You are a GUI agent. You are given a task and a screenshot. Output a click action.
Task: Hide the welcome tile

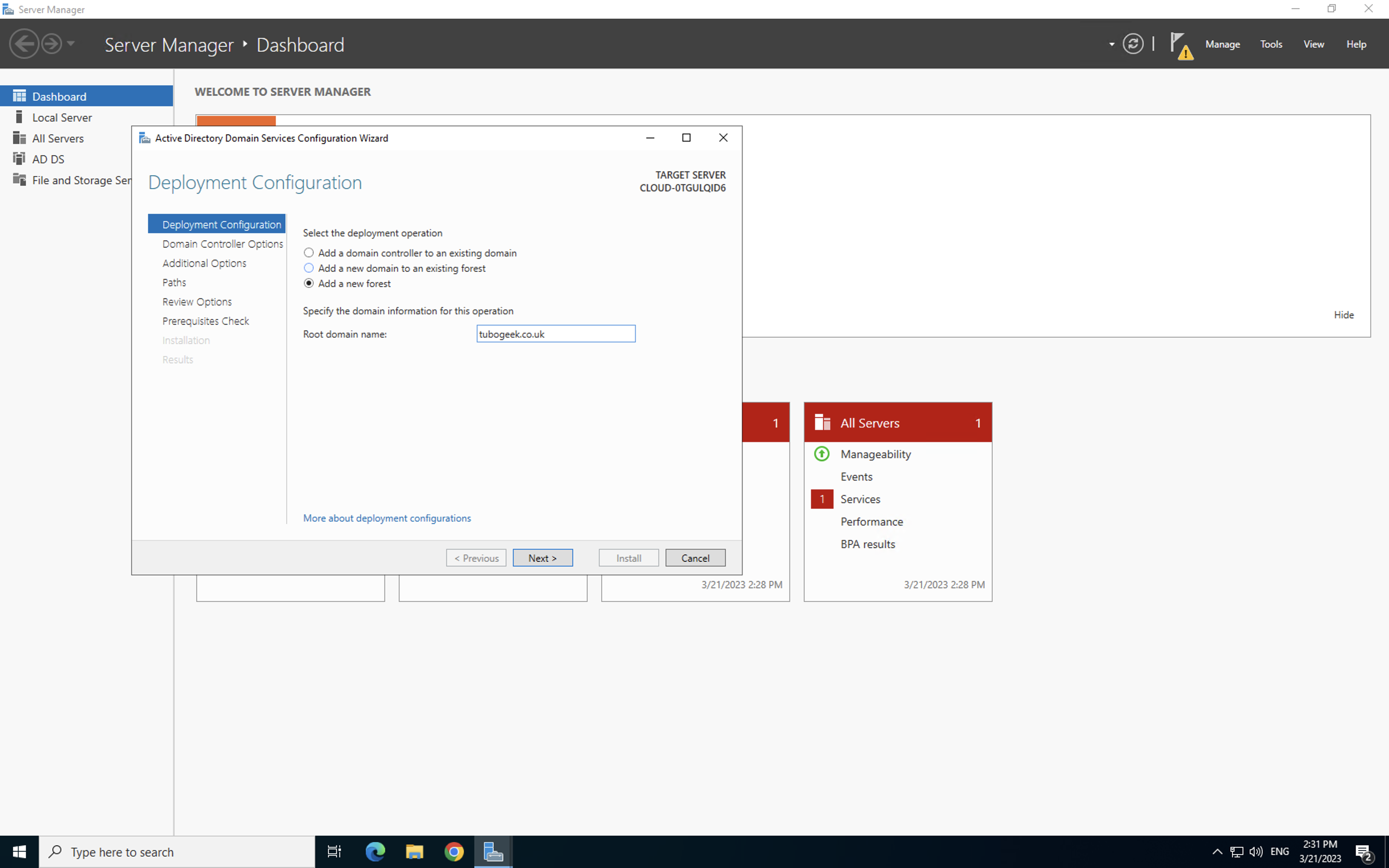pos(1344,315)
